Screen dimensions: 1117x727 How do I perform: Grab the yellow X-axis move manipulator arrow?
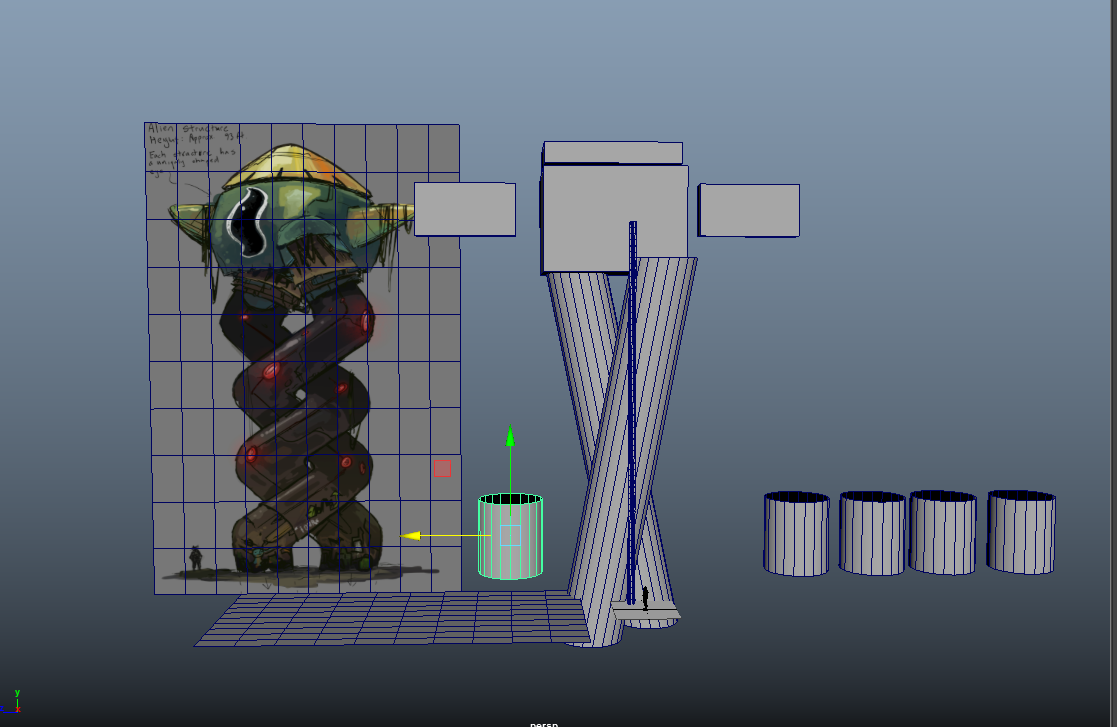click(x=410, y=535)
